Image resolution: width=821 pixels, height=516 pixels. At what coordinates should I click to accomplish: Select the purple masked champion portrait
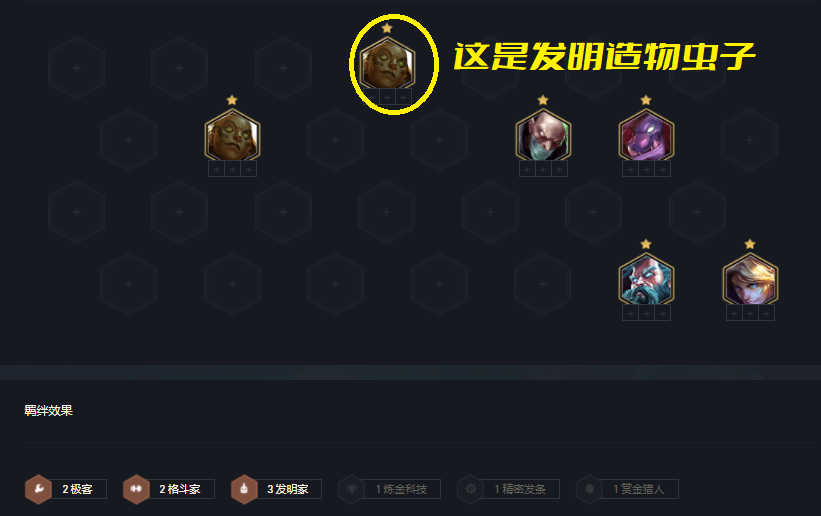[646, 137]
